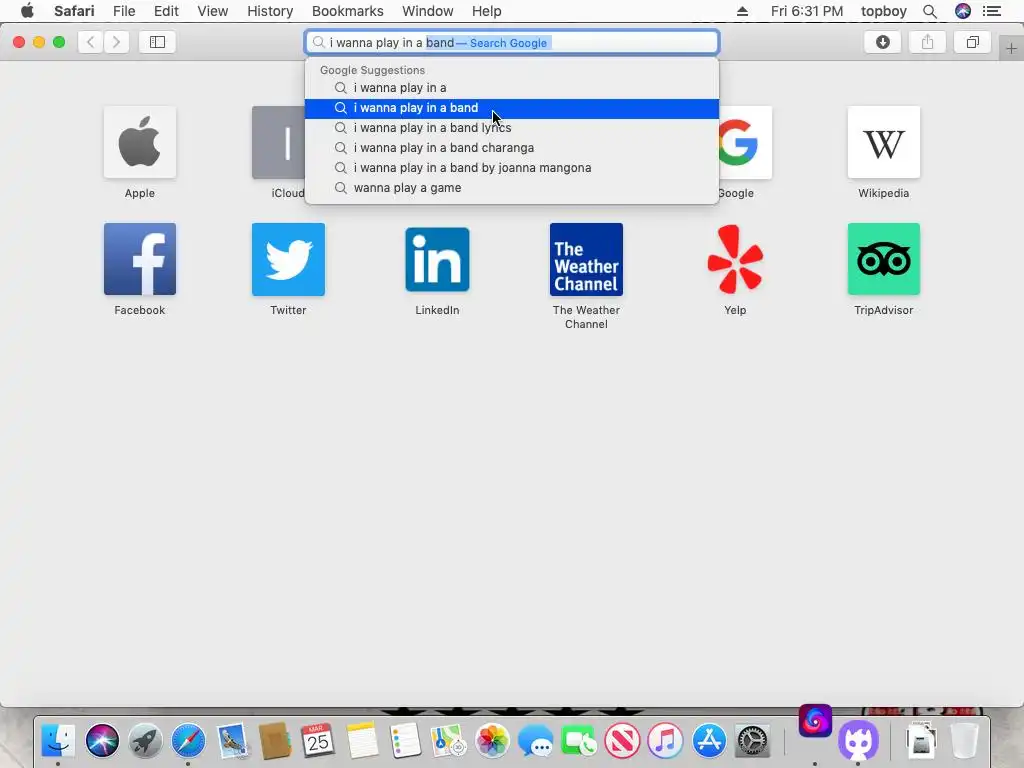Click the purple cat-face app in Dock
The height and width of the screenshot is (768, 1024).
pos(858,741)
